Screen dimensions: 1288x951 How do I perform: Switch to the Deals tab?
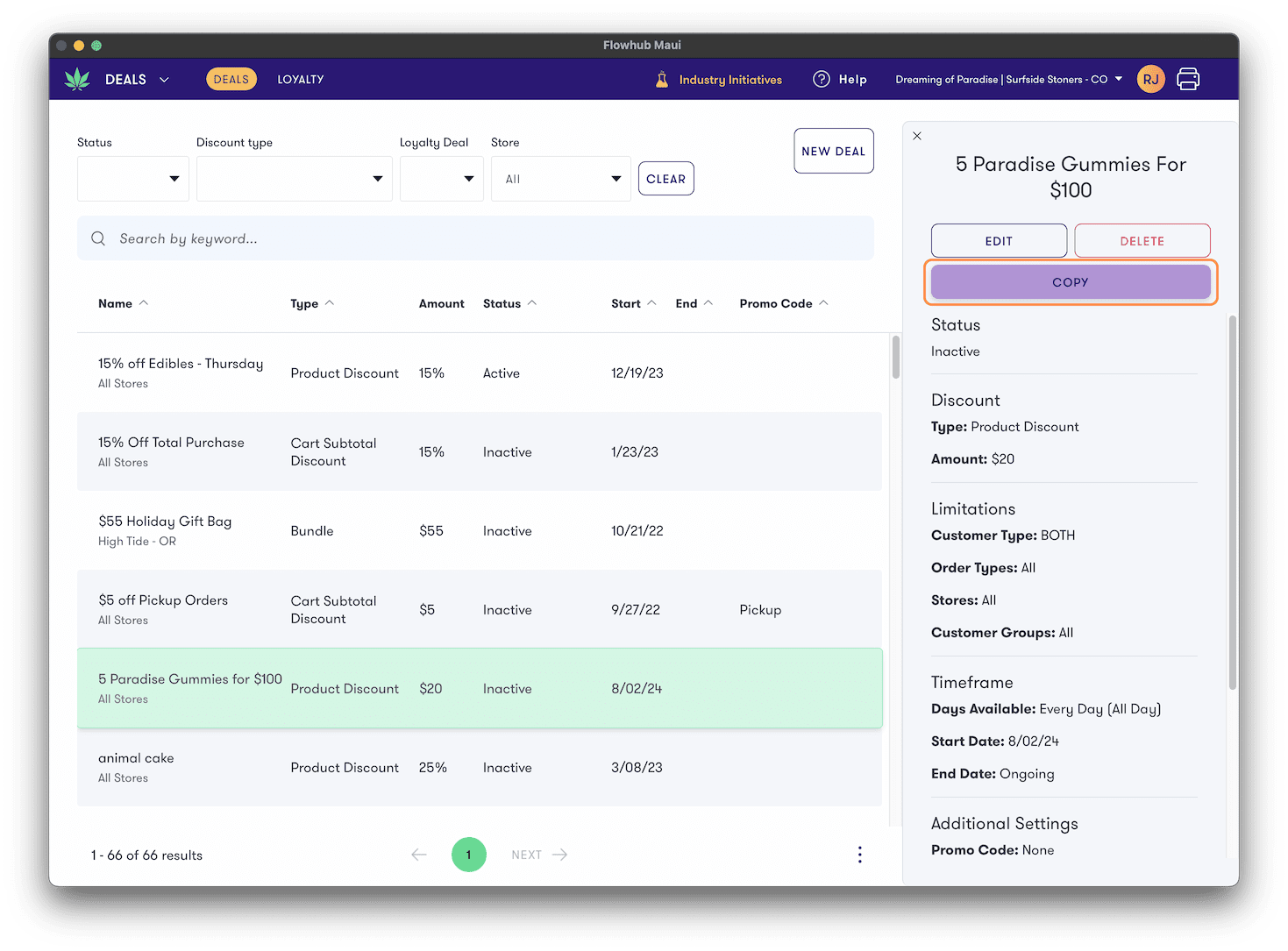[x=231, y=79]
